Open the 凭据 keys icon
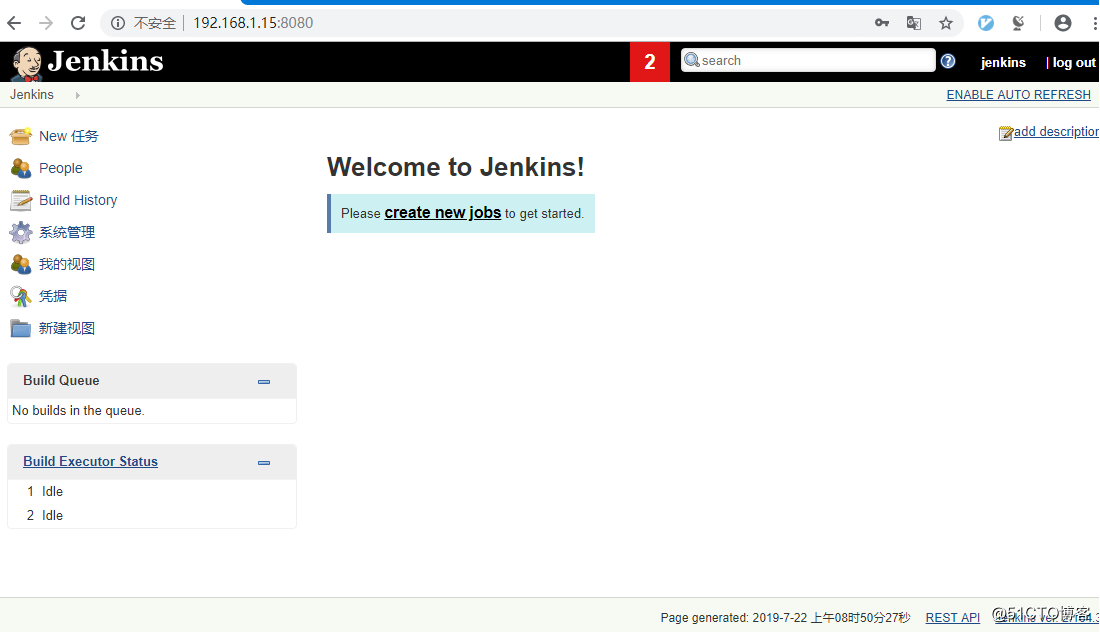The width and height of the screenshot is (1100, 632). [x=20, y=297]
